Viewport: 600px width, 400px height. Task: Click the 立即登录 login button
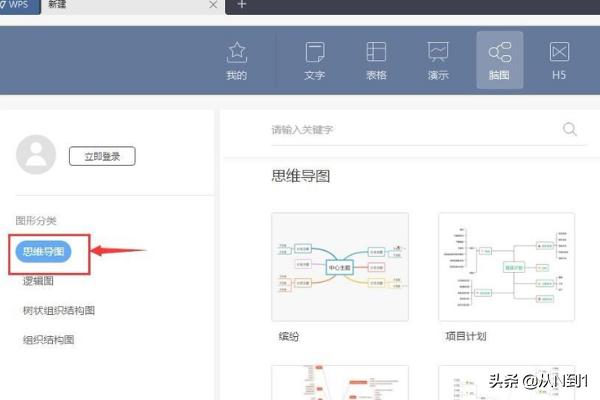(x=102, y=156)
